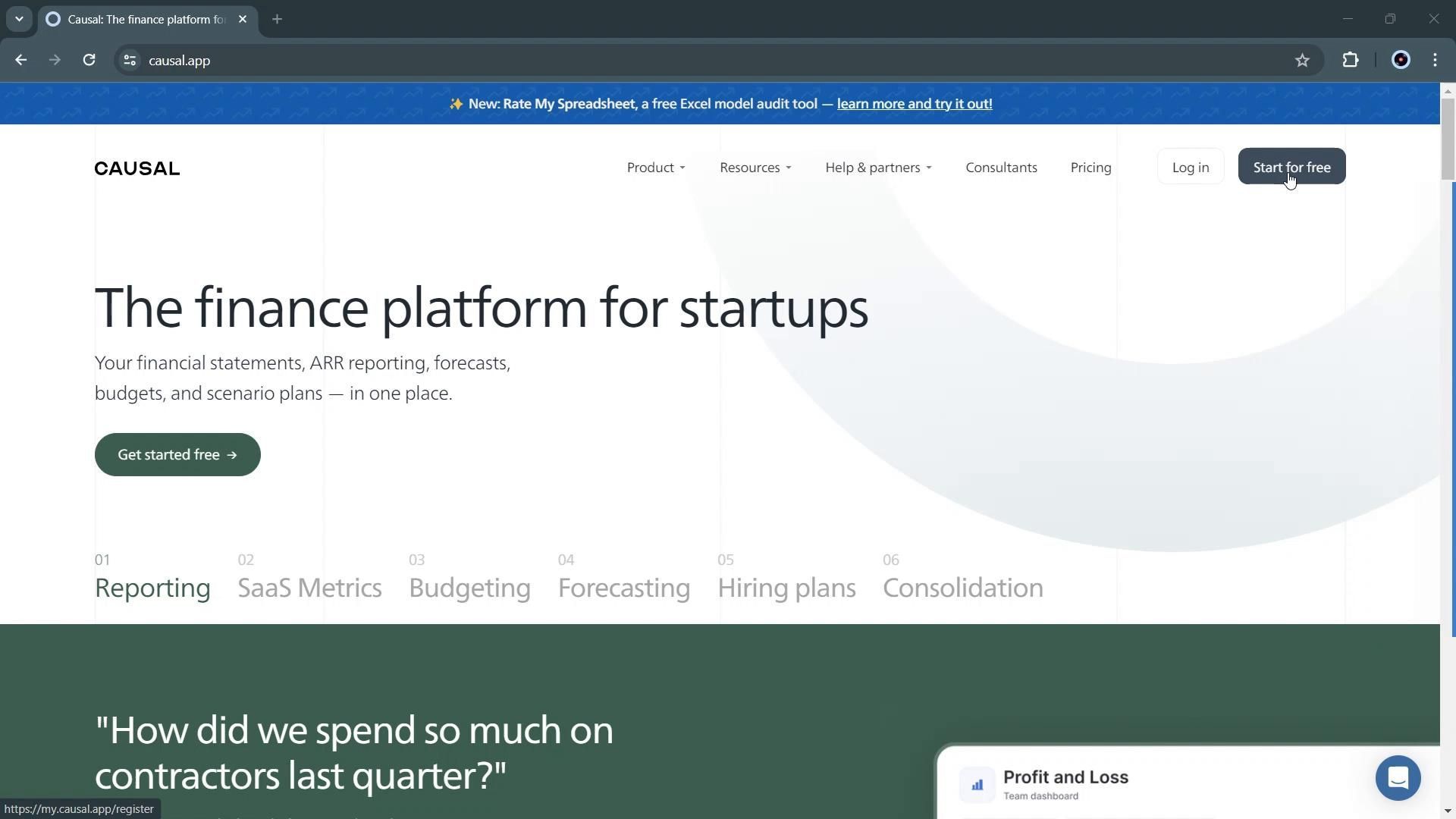This screenshot has height=819, width=1456.
Task: Open the tab search dropdown arrow
Action: pyautogui.click(x=19, y=19)
